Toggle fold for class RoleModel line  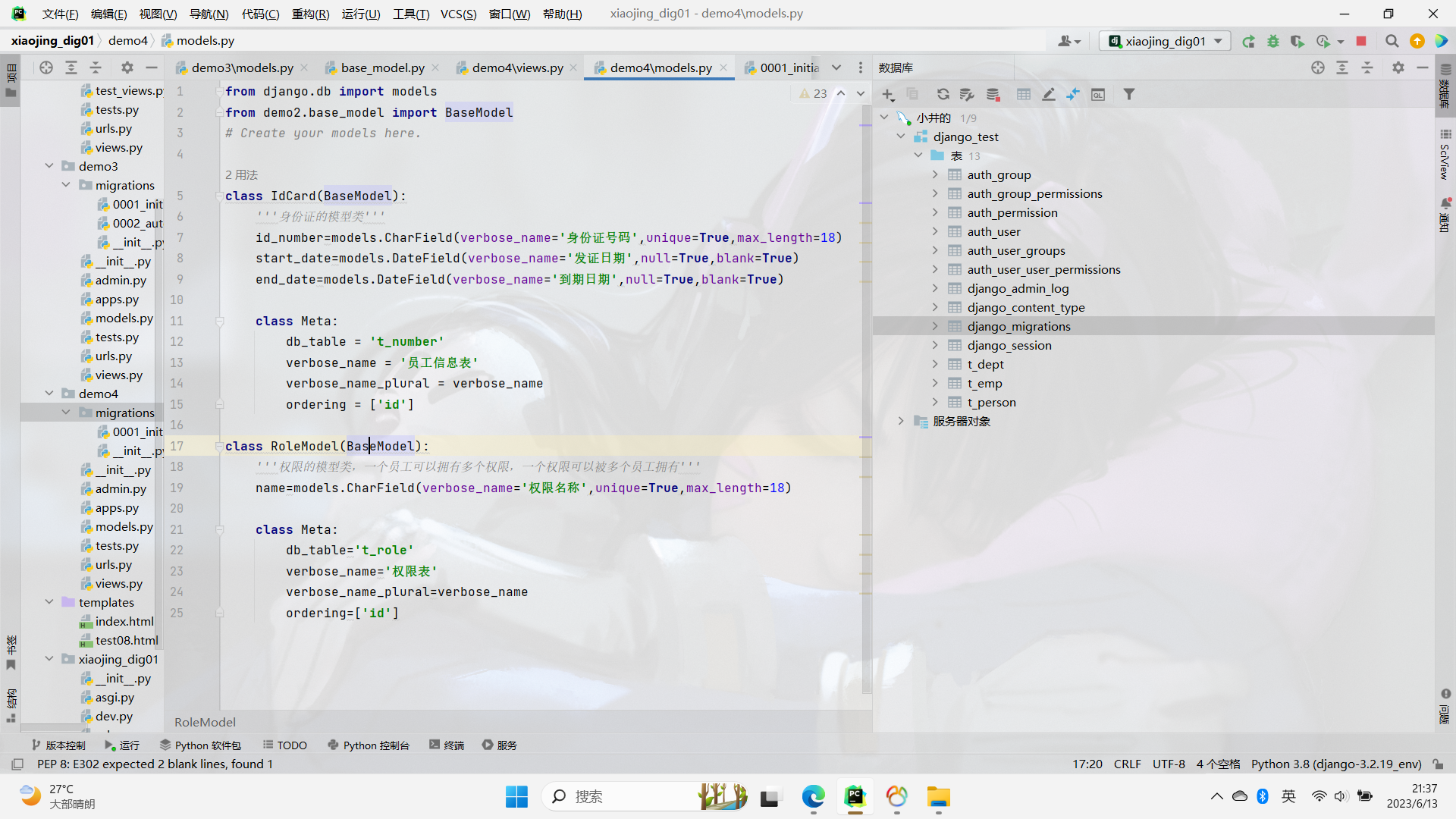220,446
